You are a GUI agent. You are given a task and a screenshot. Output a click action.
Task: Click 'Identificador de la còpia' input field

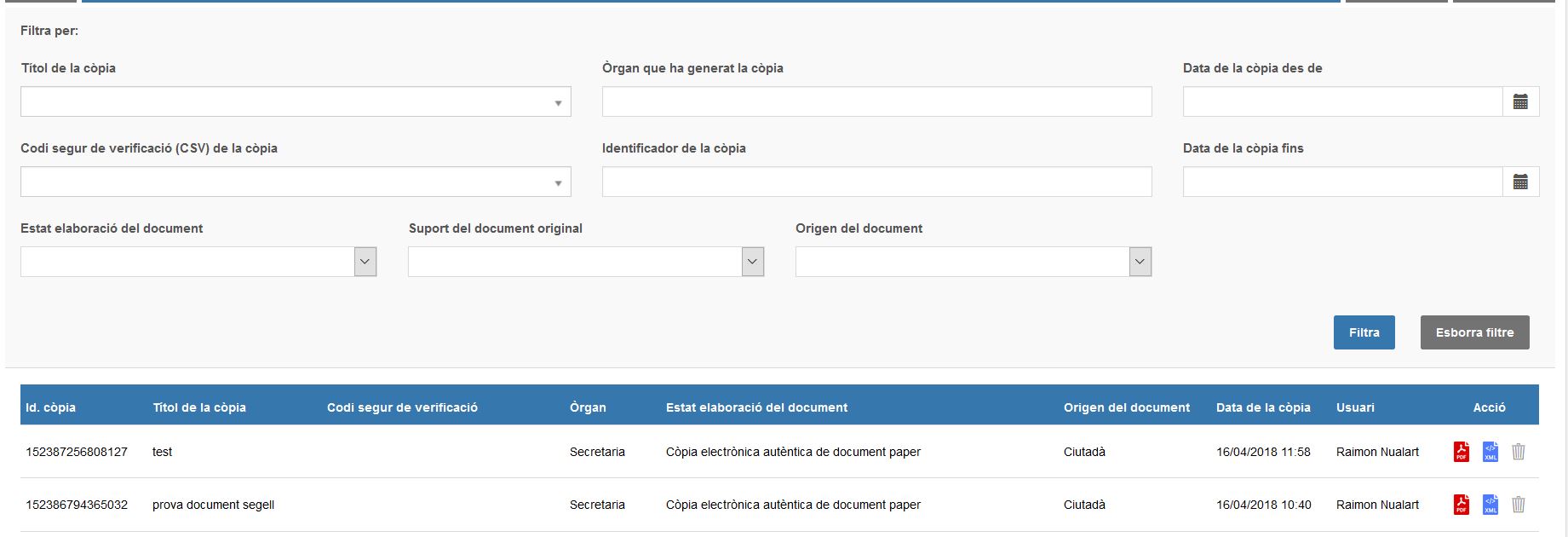pos(876,182)
